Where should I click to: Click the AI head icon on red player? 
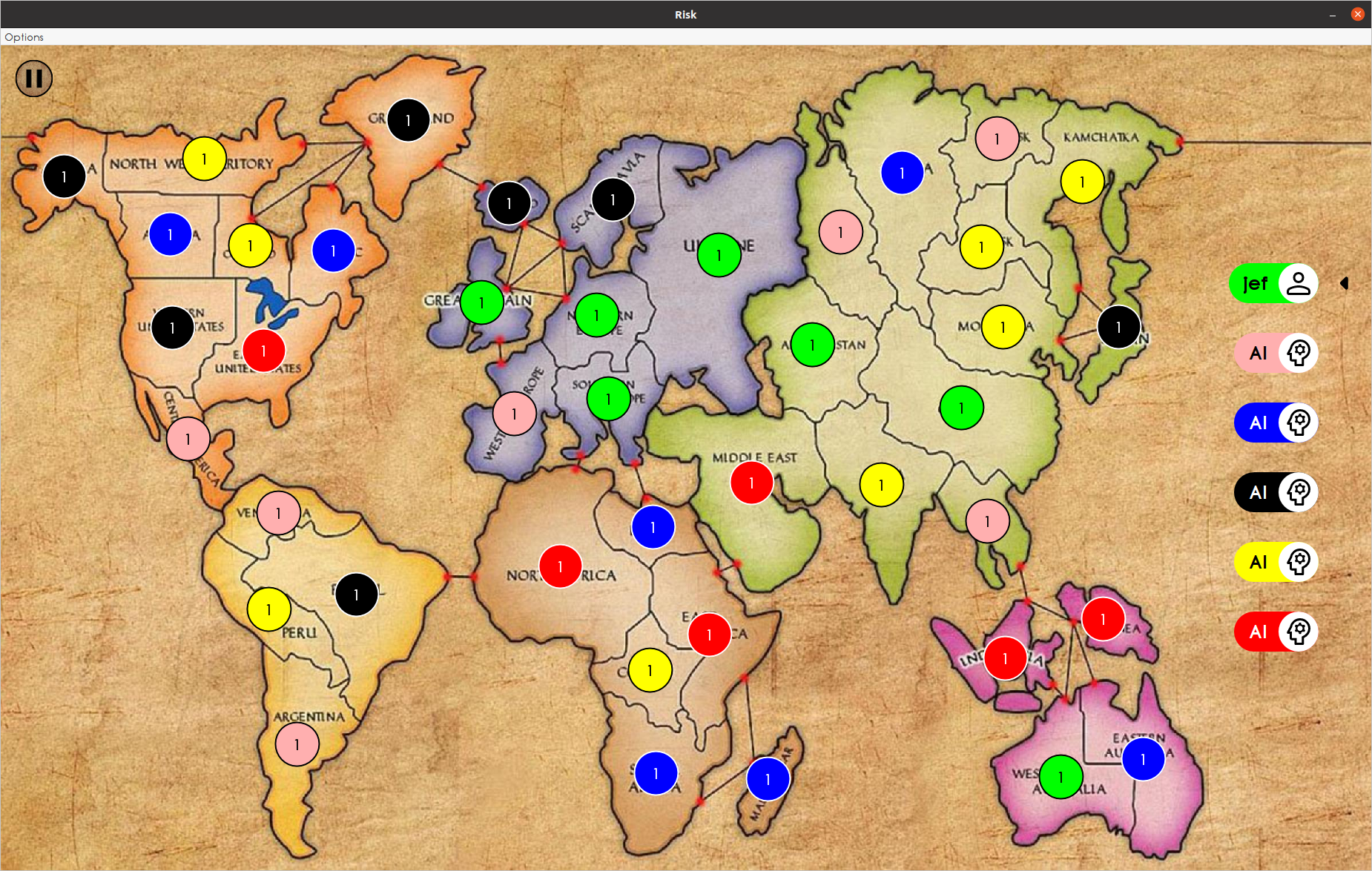pyautogui.click(x=1298, y=632)
